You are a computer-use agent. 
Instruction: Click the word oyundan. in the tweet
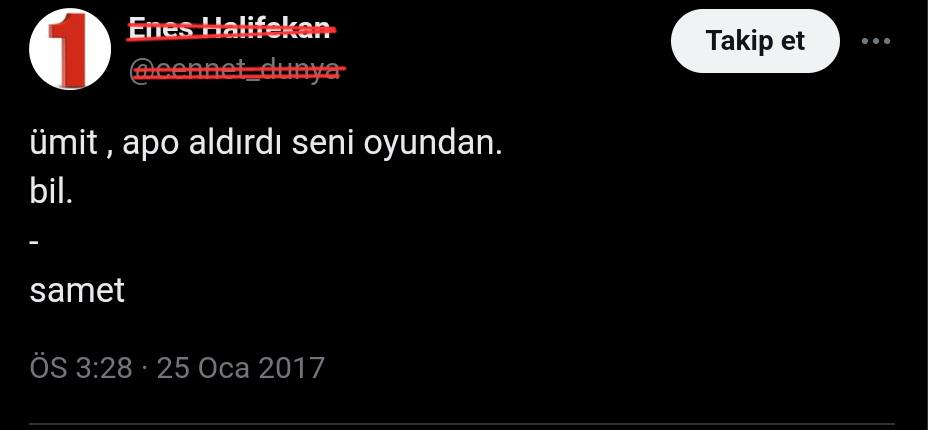coord(433,146)
